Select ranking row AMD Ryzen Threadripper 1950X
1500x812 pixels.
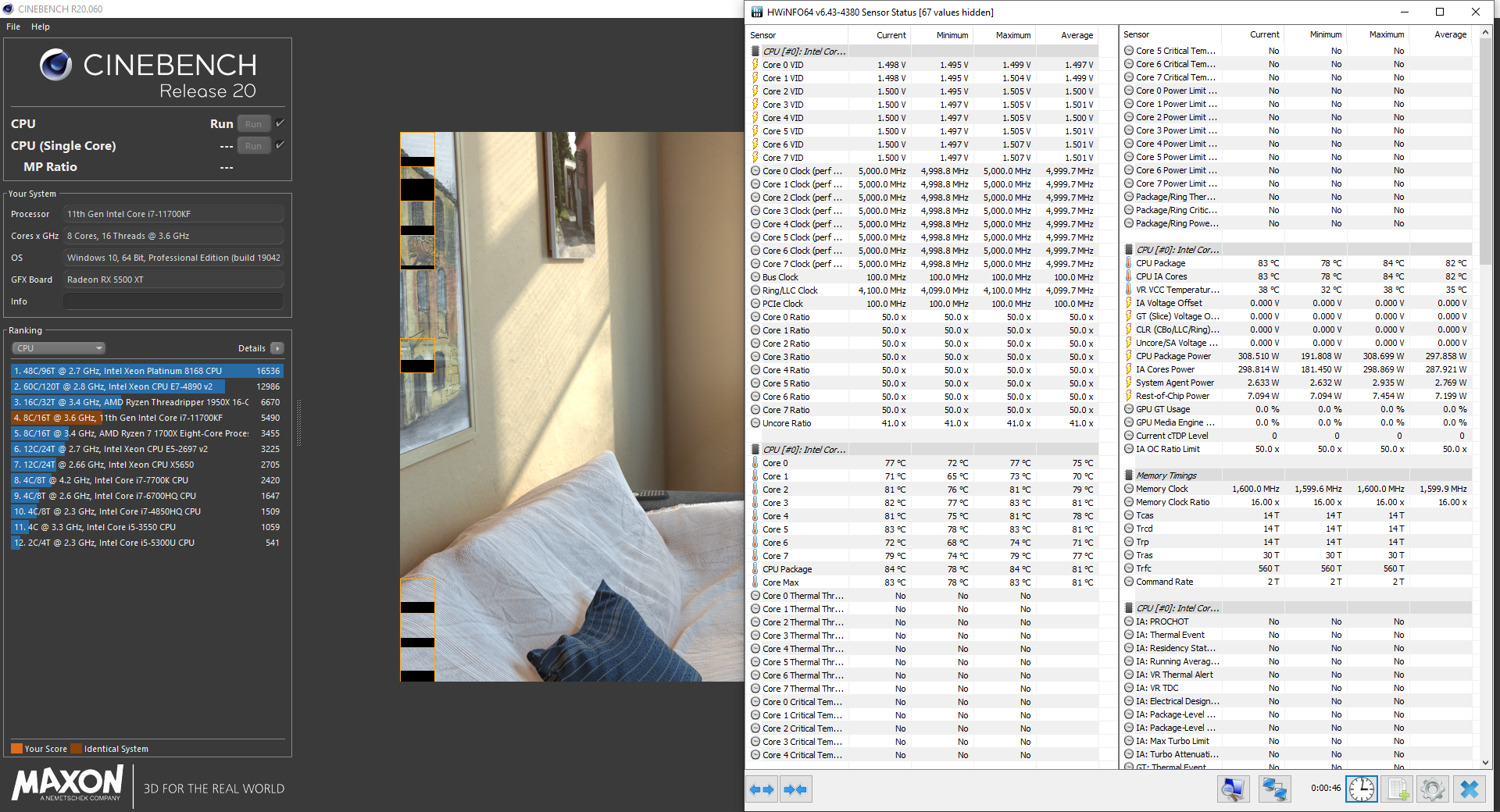click(147, 402)
